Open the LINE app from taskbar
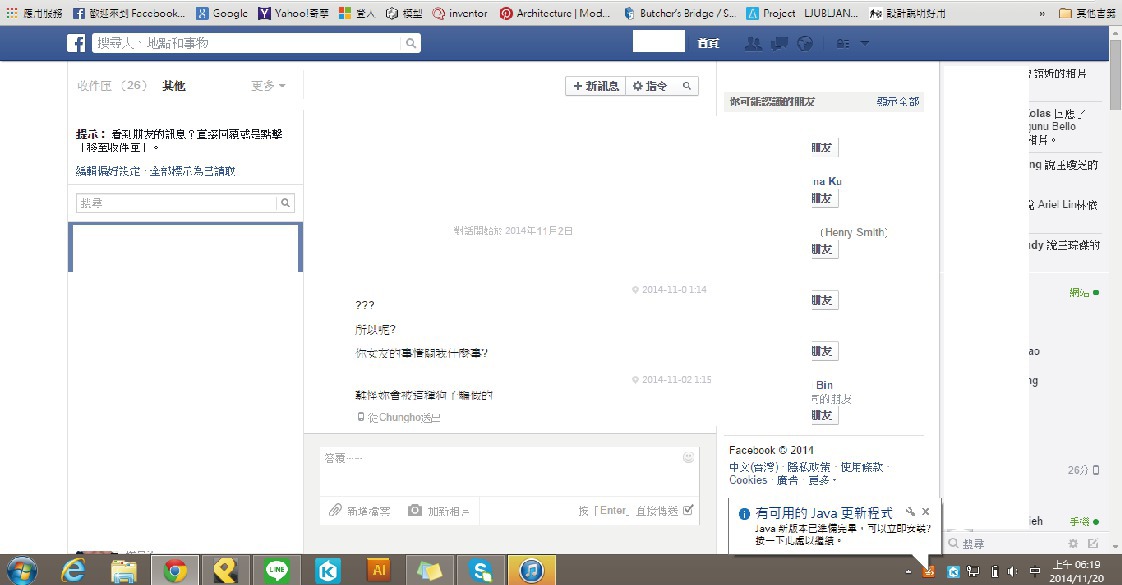 [x=277, y=570]
